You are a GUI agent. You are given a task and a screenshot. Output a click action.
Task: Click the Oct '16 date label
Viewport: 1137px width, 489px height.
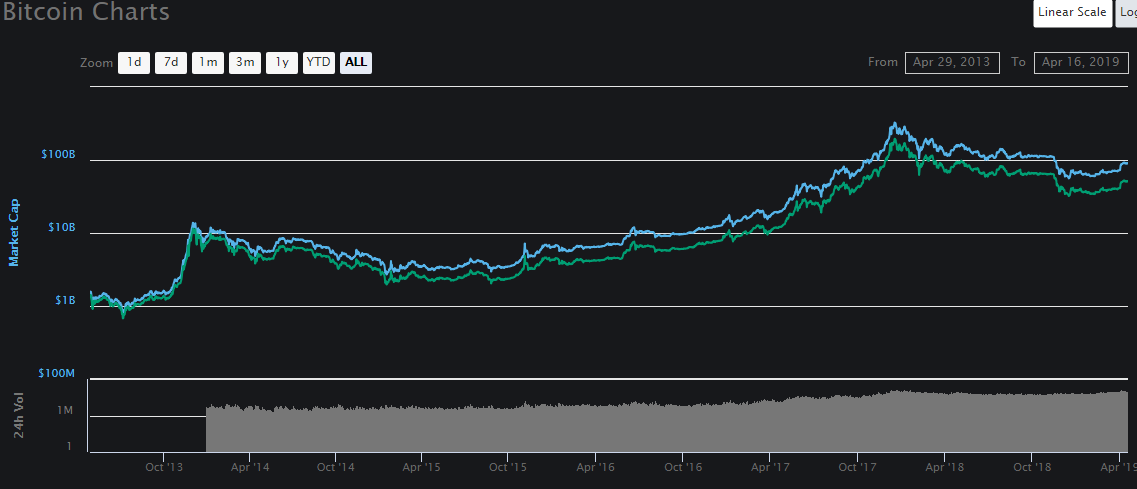coord(683,467)
